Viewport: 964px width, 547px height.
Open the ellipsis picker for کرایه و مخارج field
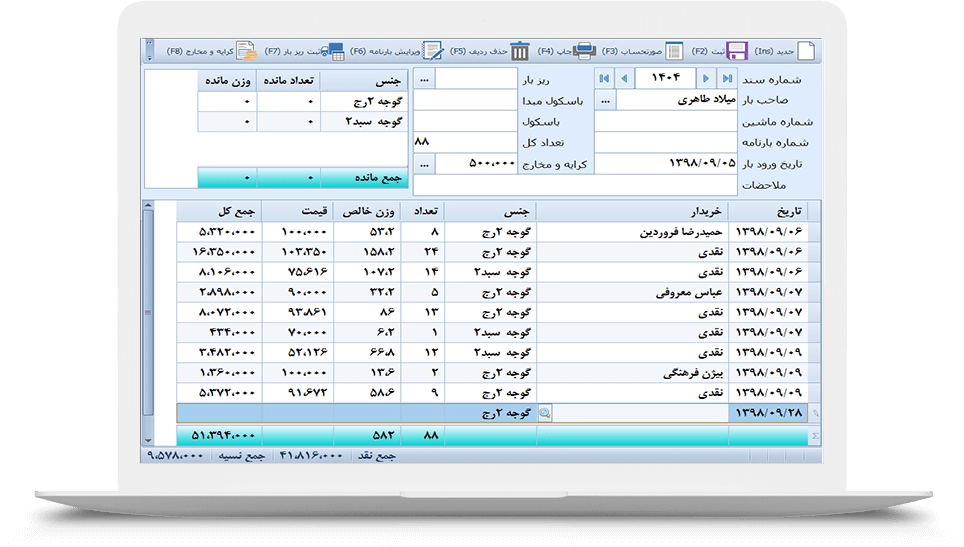pyautogui.click(x=425, y=164)
